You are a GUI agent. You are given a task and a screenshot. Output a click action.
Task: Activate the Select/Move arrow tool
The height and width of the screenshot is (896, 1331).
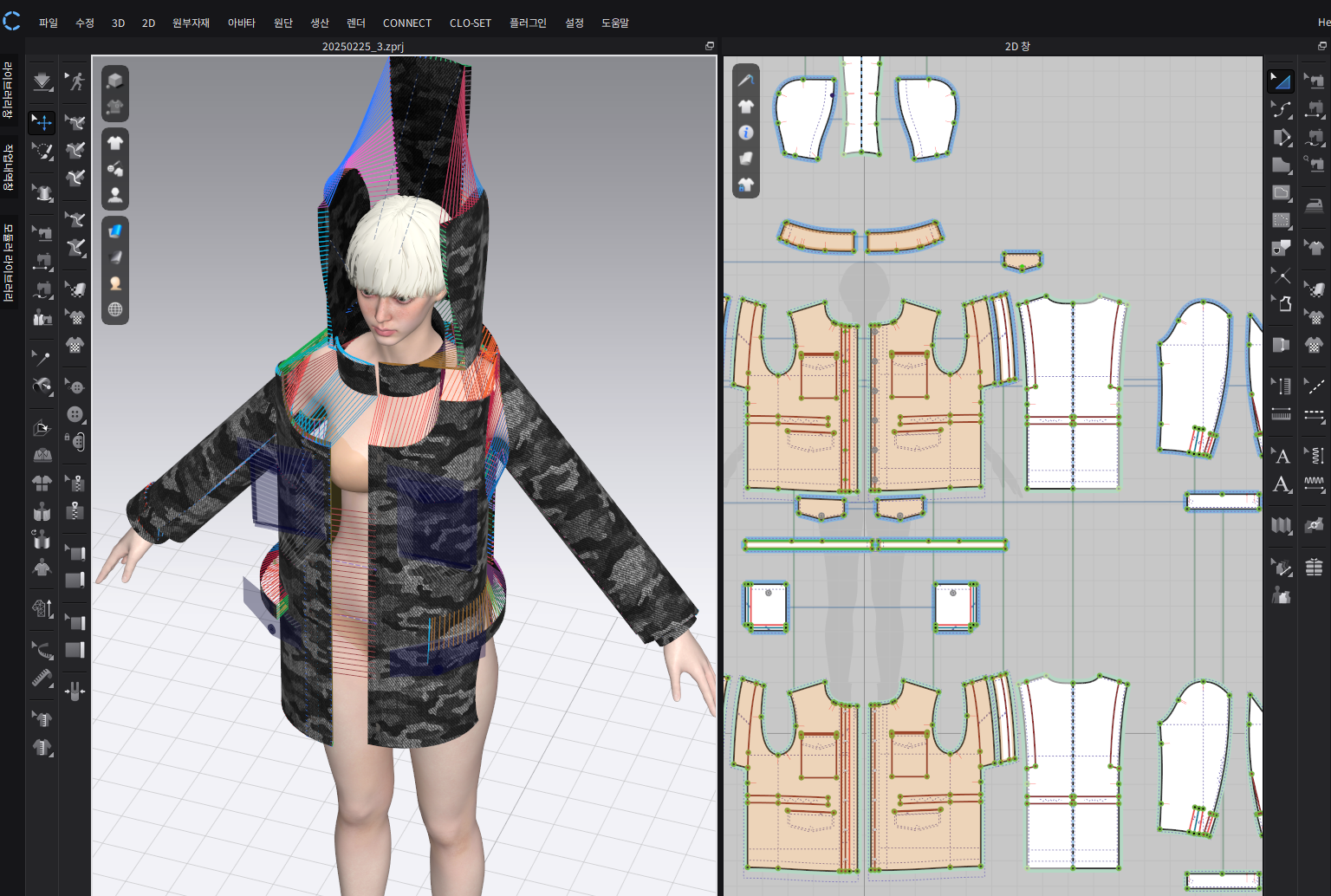click(x=42, y=122)
